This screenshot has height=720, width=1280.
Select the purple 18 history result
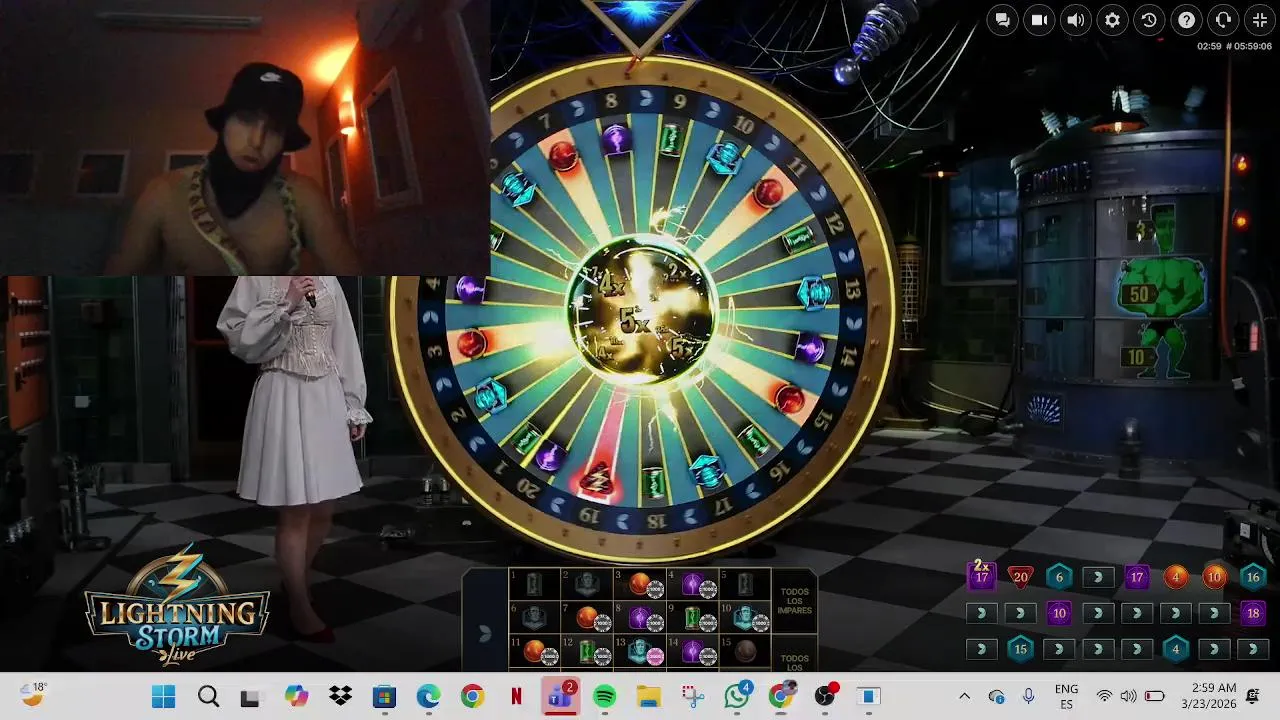point(1253,613)
